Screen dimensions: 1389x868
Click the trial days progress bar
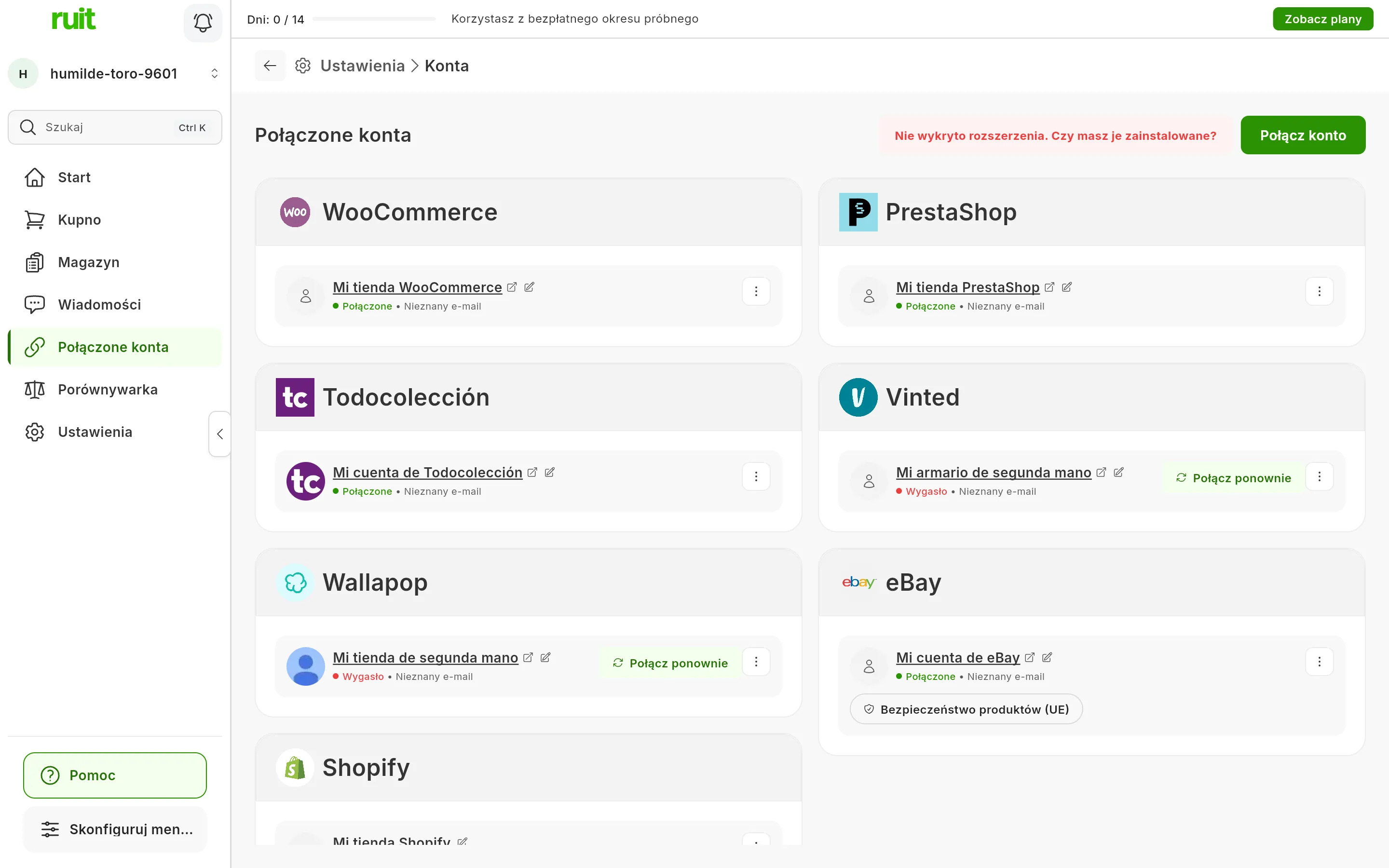[x=374, y=19]
